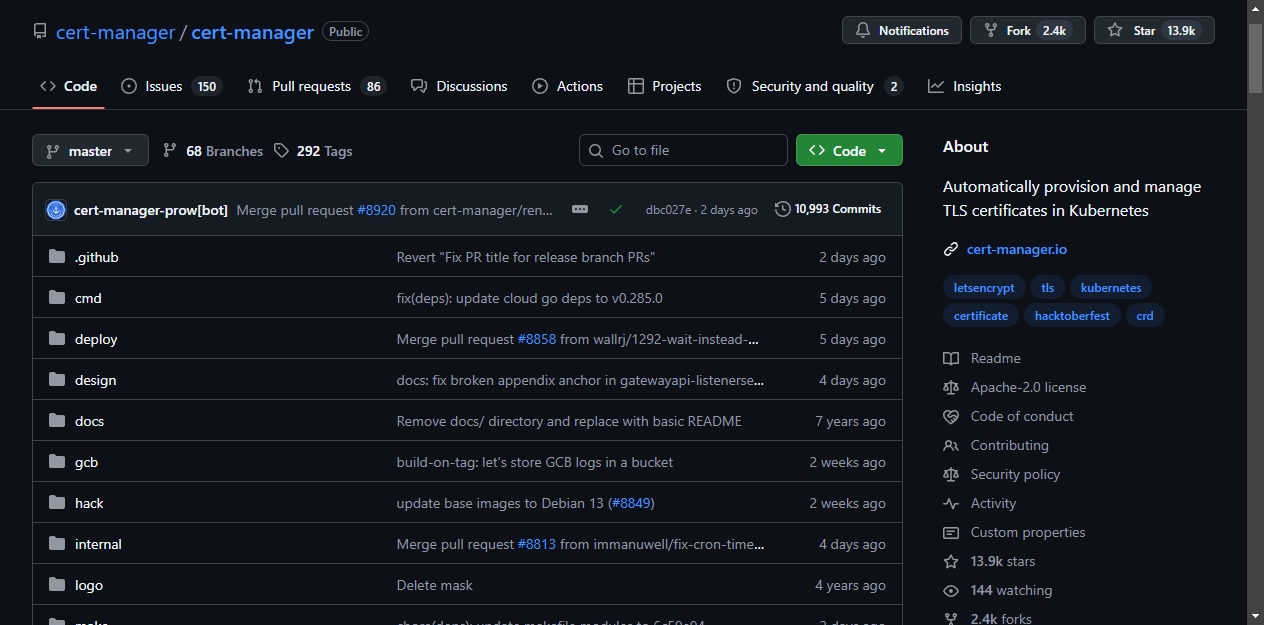Open the Readme link
Image resolution: width=1264 pixels, height=625 pixels.
tap(982, 358)
